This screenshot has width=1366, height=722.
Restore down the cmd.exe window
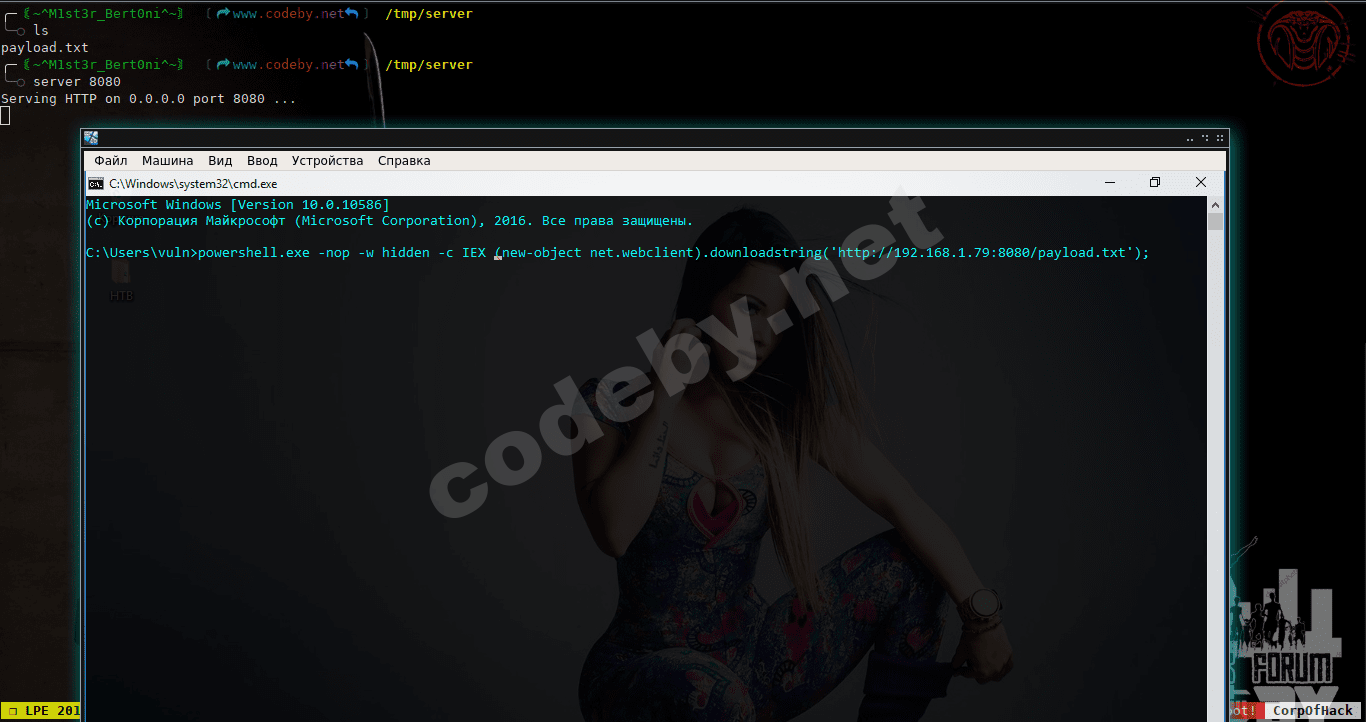point(1155,183)
